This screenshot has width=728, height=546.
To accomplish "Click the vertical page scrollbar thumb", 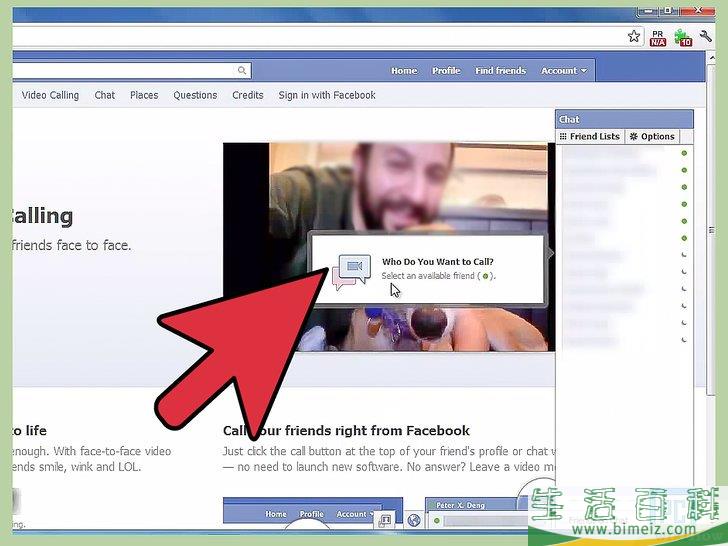I will coord(711,230).
